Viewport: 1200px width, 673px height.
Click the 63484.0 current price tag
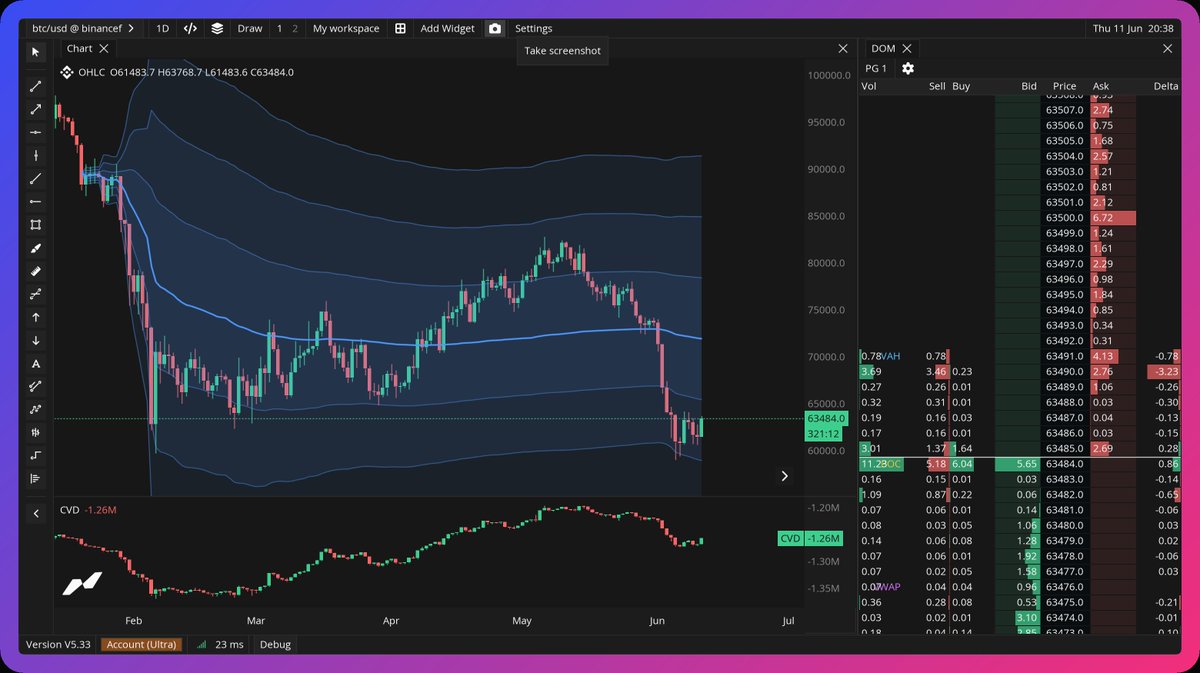pos(826,419)
